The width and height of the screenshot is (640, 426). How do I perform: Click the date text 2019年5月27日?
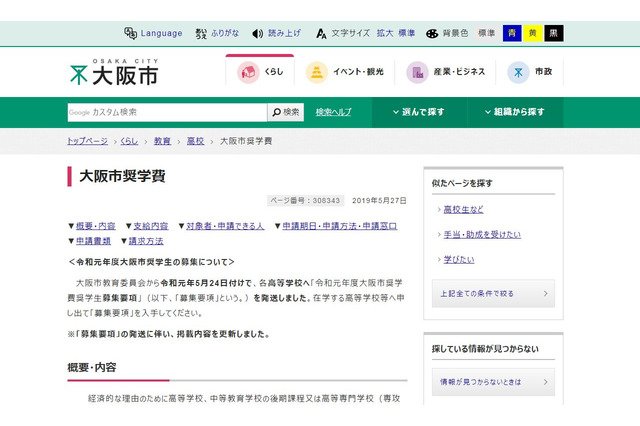(379, 201)
